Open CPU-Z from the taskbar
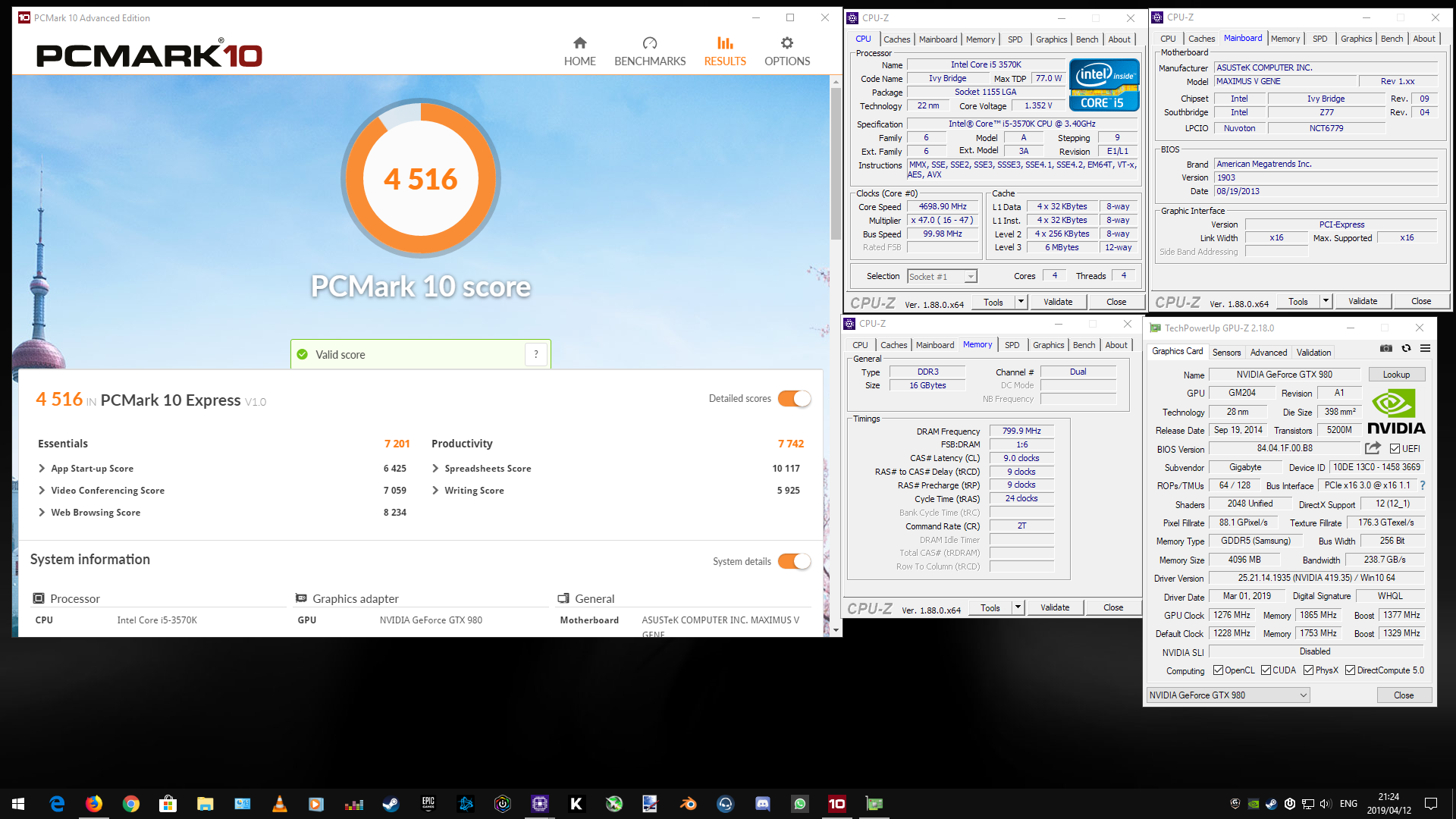1456x819 pixels. coord(540,804)
